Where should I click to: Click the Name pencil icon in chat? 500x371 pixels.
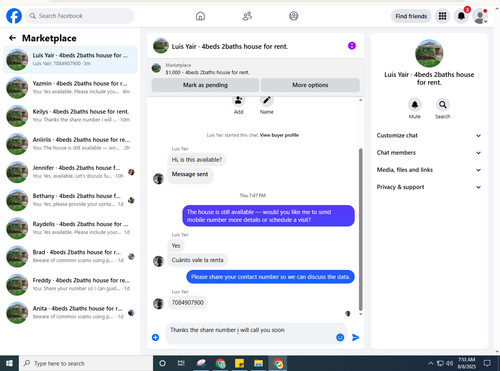click(x=267, y=100)
